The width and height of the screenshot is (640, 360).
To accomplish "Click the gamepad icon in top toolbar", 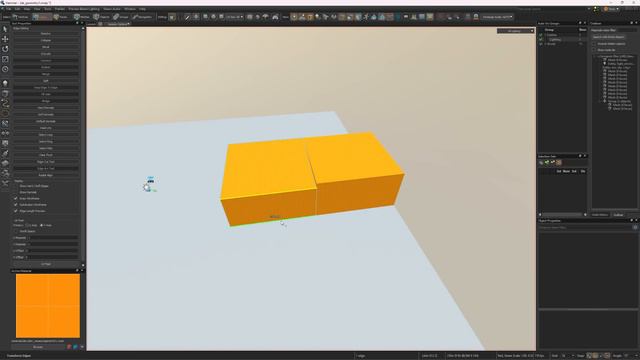I will 275,17.
